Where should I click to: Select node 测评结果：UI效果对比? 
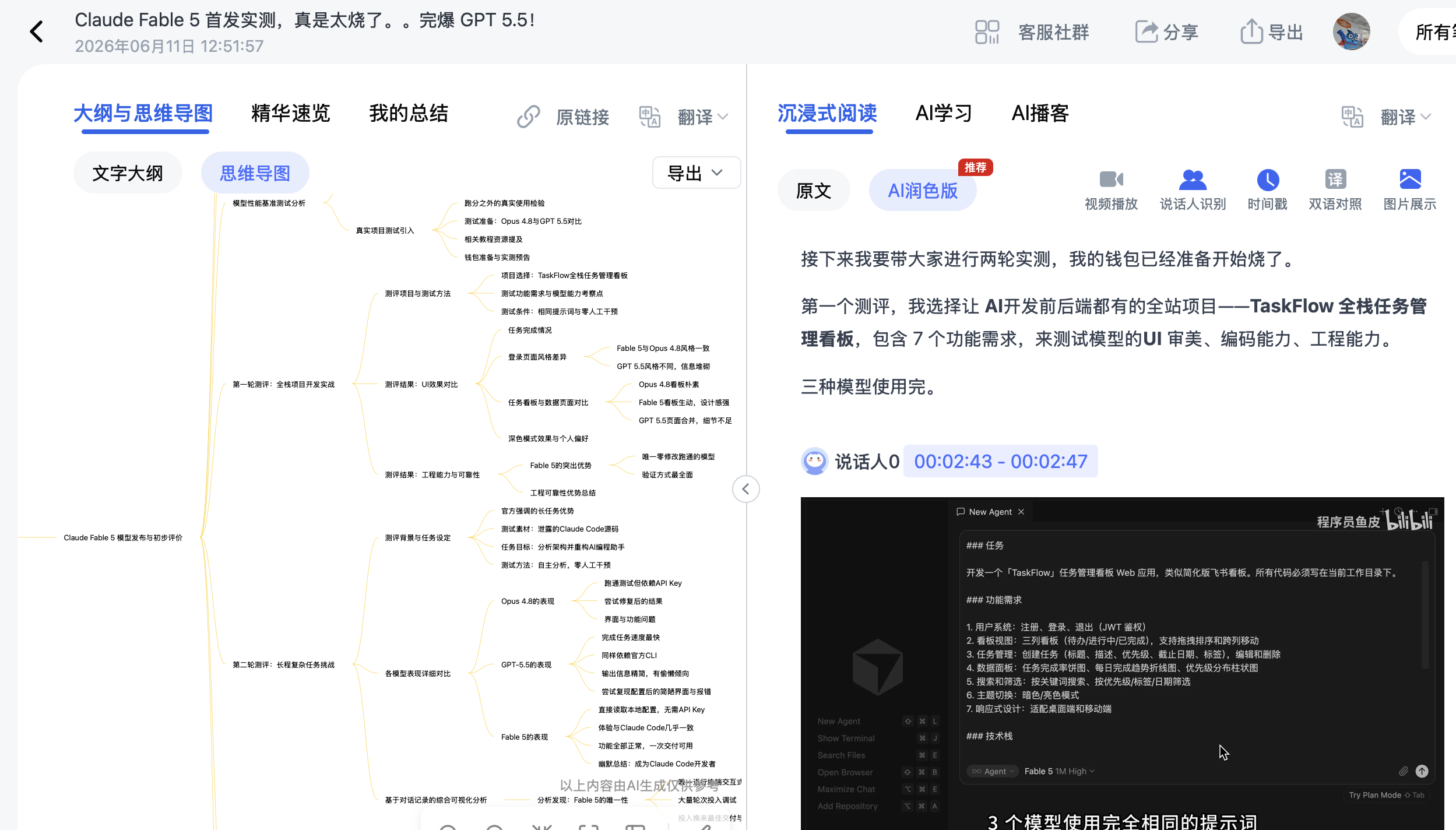point(421,384)
